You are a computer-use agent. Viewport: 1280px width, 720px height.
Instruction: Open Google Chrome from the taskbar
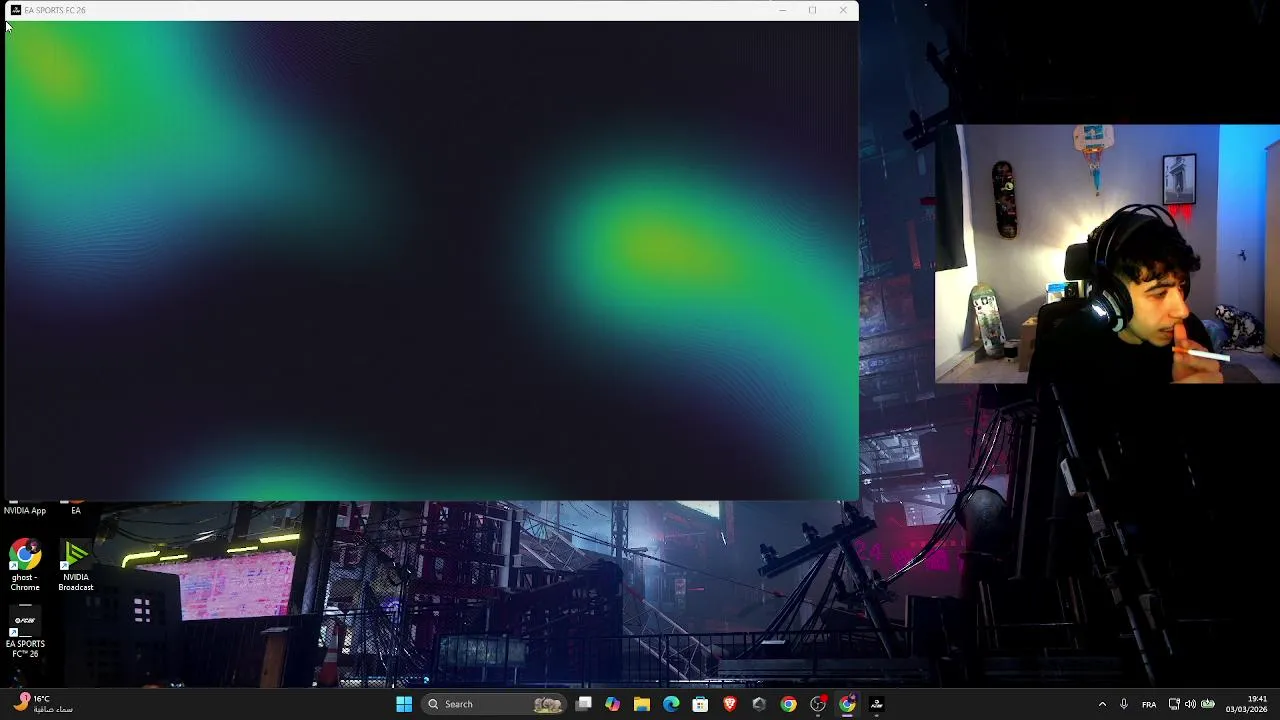[789, 704]
